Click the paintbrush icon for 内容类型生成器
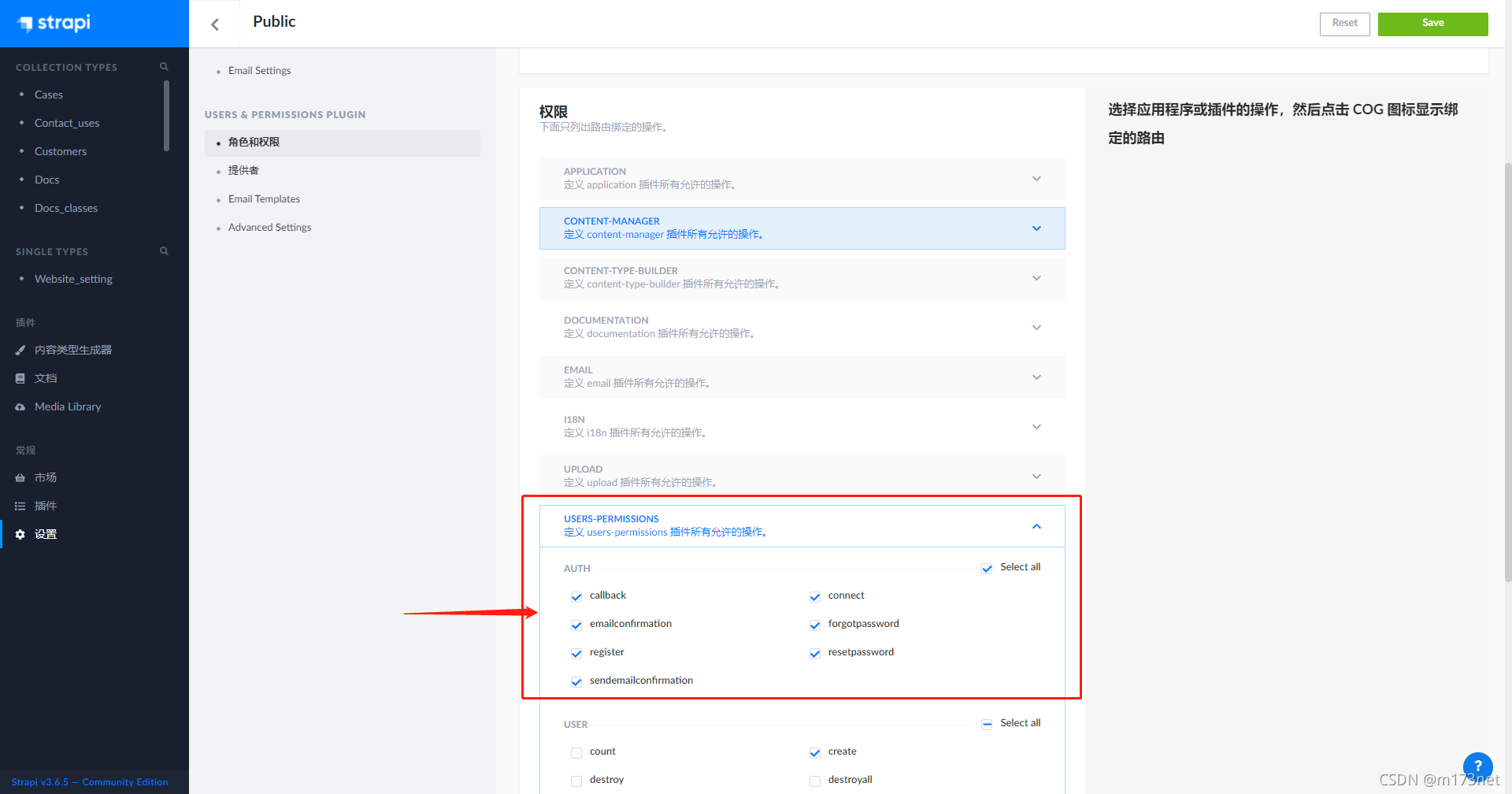The height and width of the screenshot is (794, 1512). point(20,350)
